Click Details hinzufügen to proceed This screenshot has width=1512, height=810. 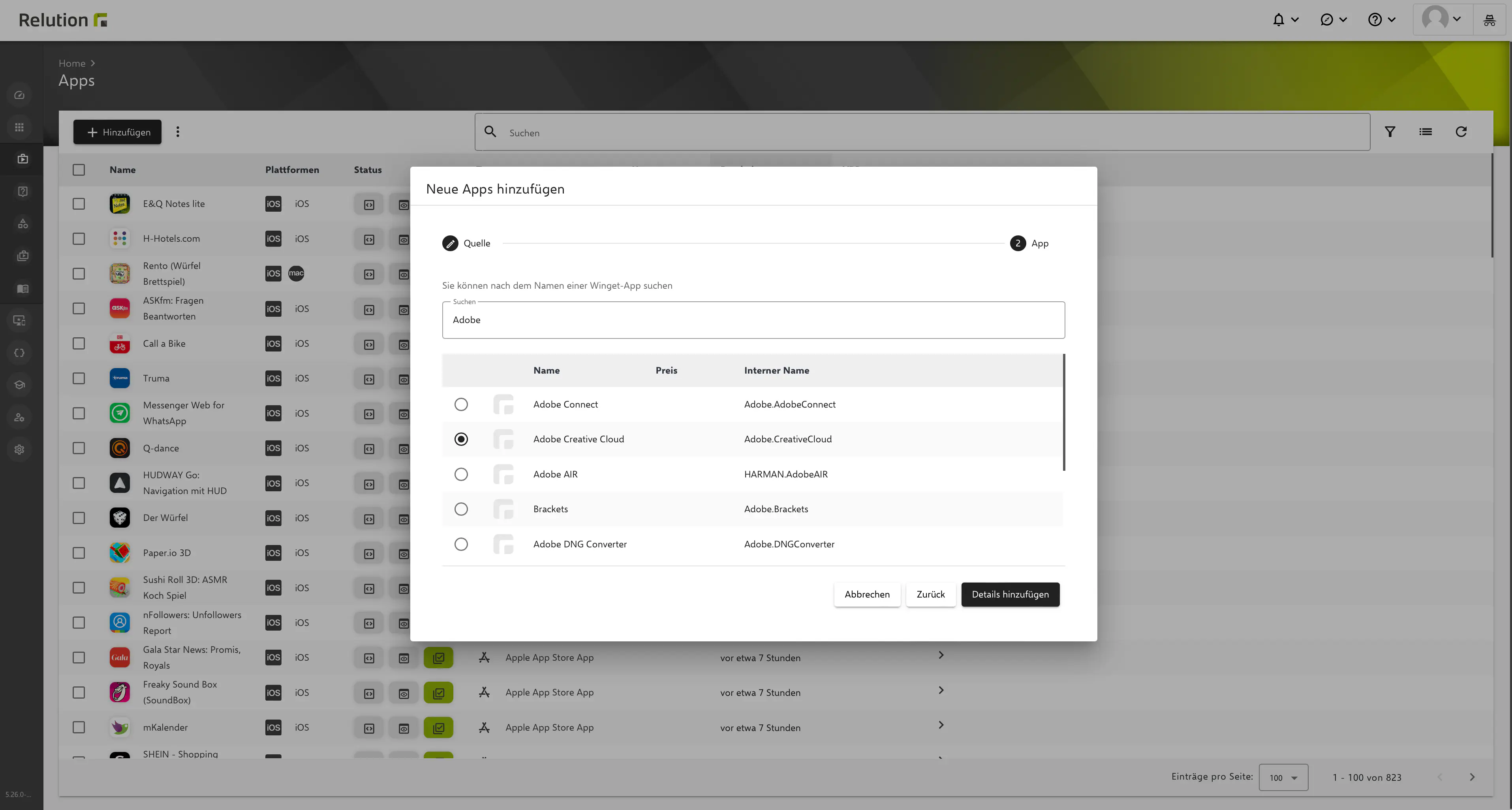tap(1010, 594)
